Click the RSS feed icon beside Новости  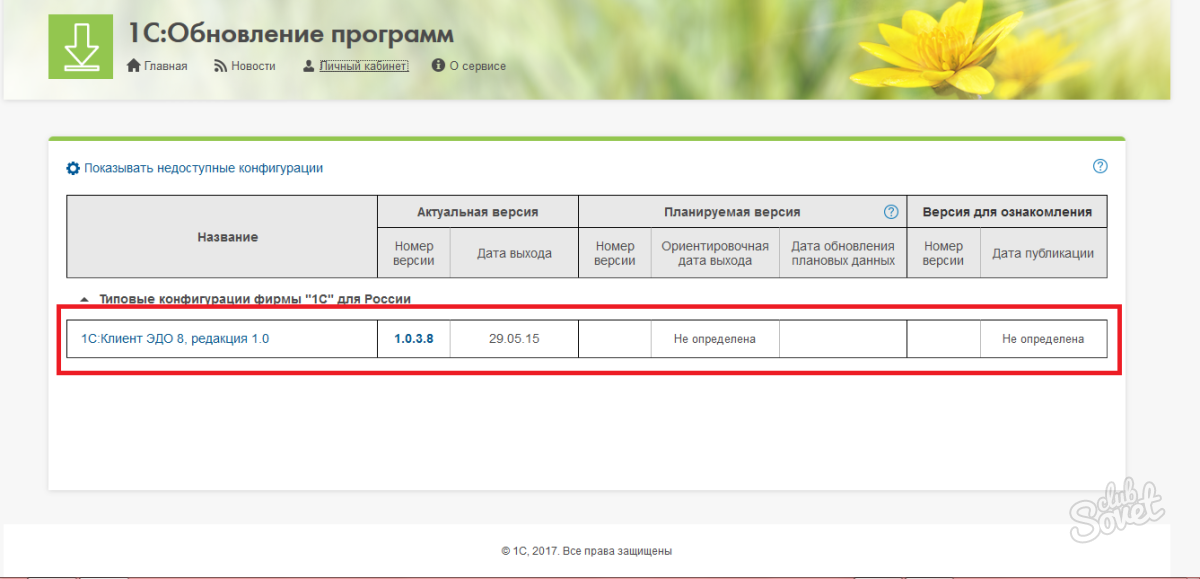[x=220, y=66]
